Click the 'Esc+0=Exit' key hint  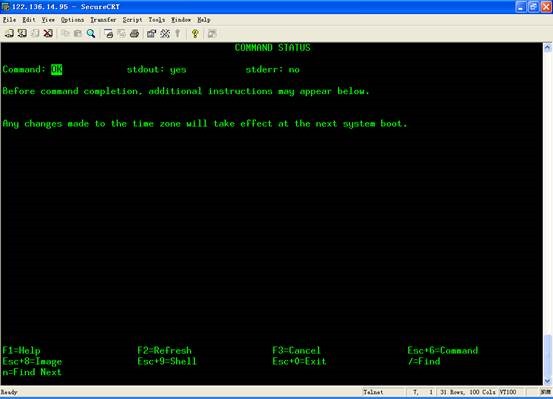(299, 361)
